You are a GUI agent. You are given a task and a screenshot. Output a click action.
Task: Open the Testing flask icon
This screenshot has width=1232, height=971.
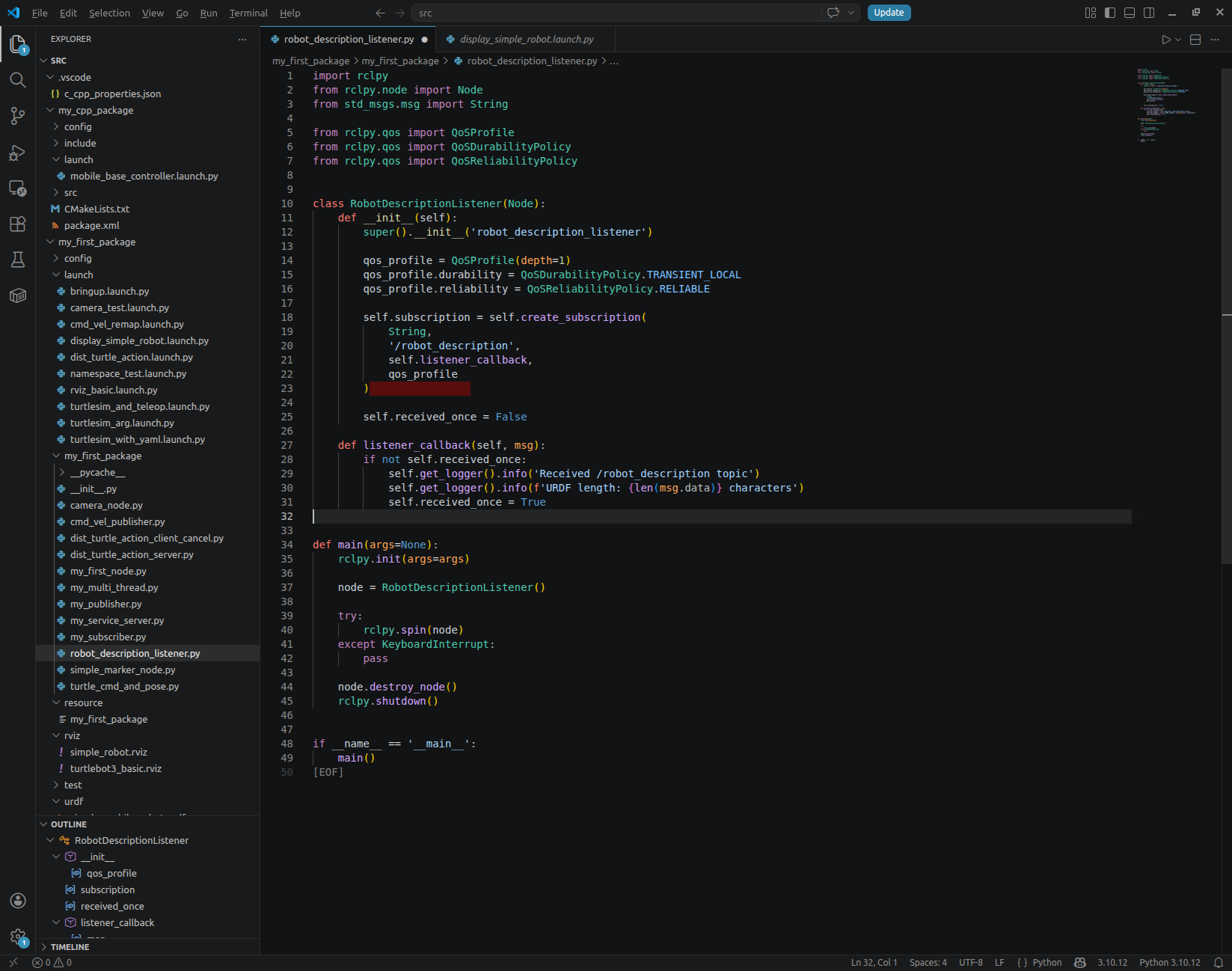pyautogui.click(x=18, y=260)
